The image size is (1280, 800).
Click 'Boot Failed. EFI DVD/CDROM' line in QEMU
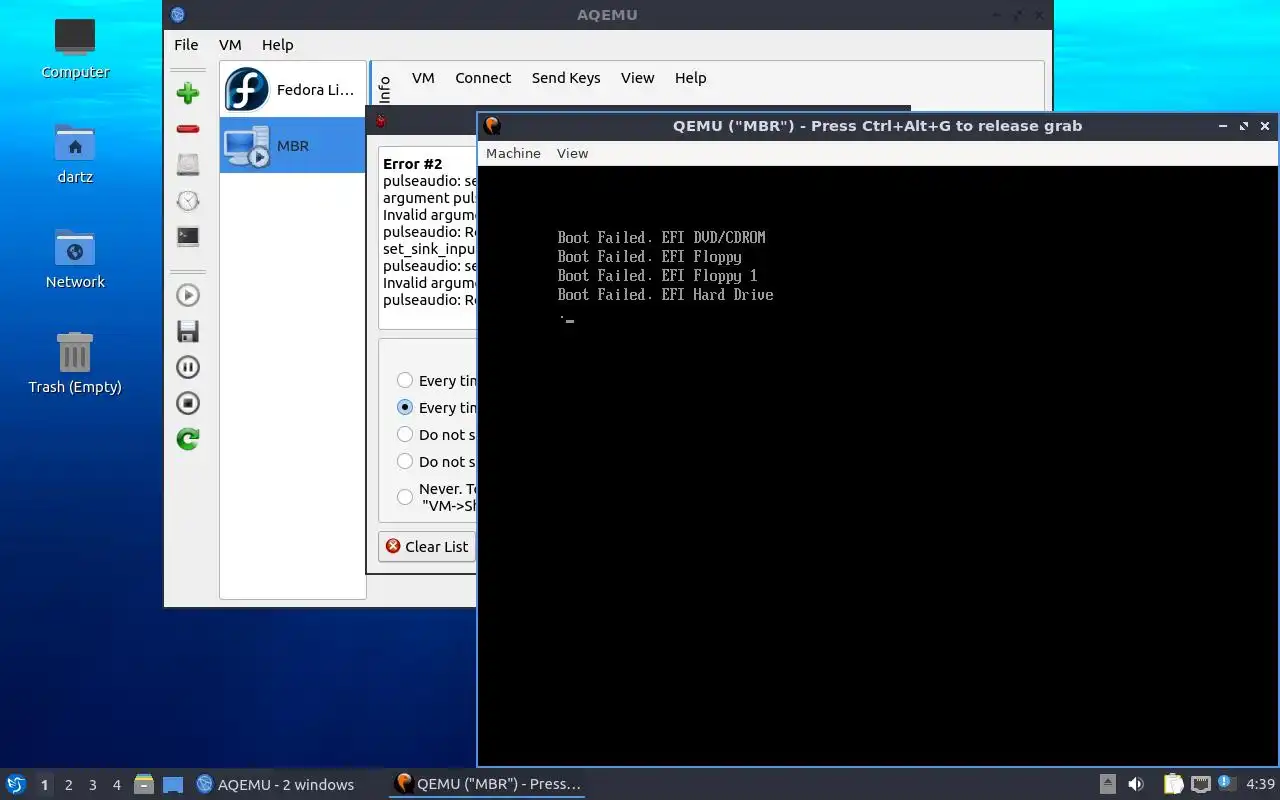tap(661, 238)
